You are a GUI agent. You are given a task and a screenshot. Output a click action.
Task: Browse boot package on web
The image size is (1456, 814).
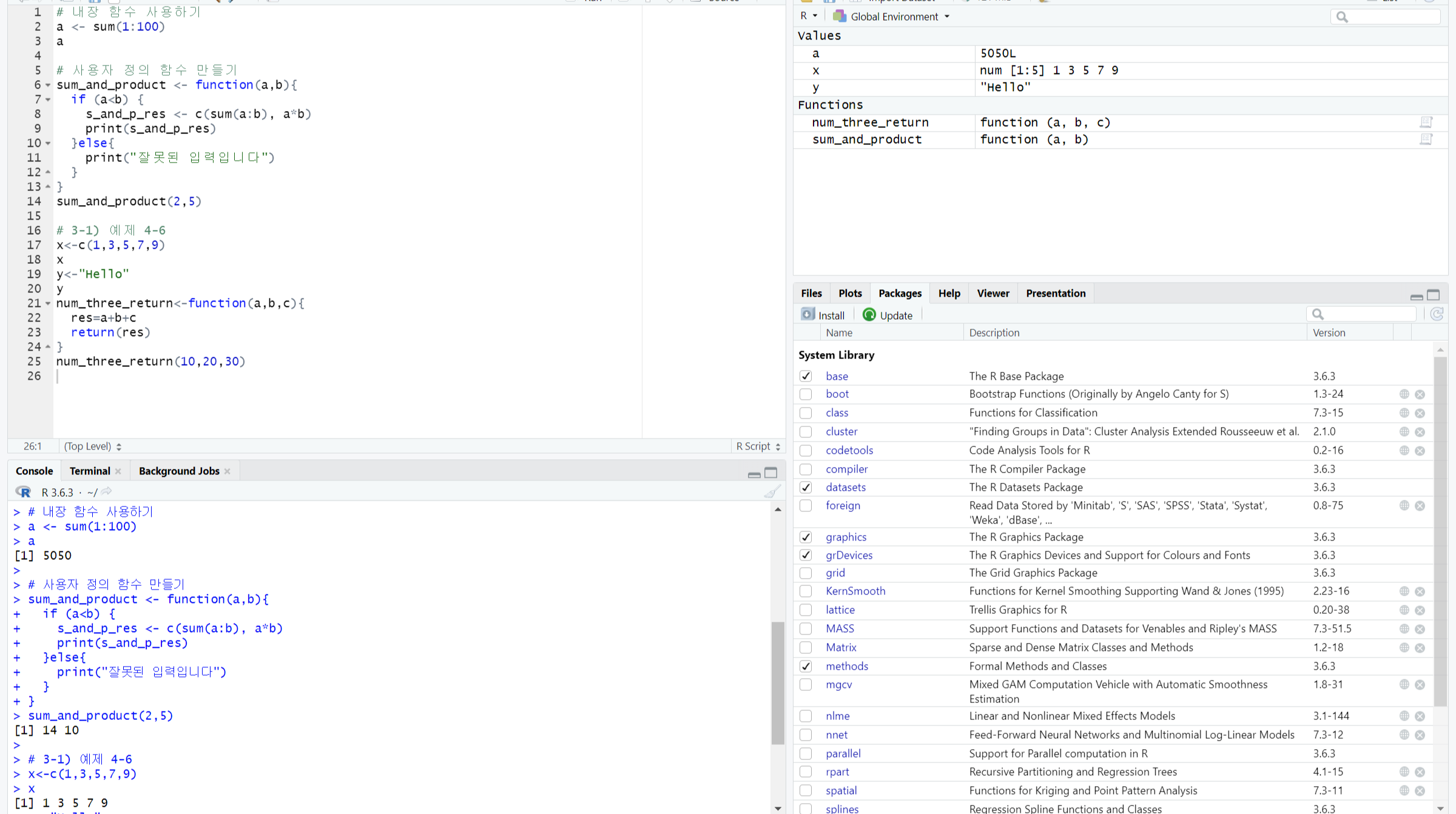tap(1404, 394)
